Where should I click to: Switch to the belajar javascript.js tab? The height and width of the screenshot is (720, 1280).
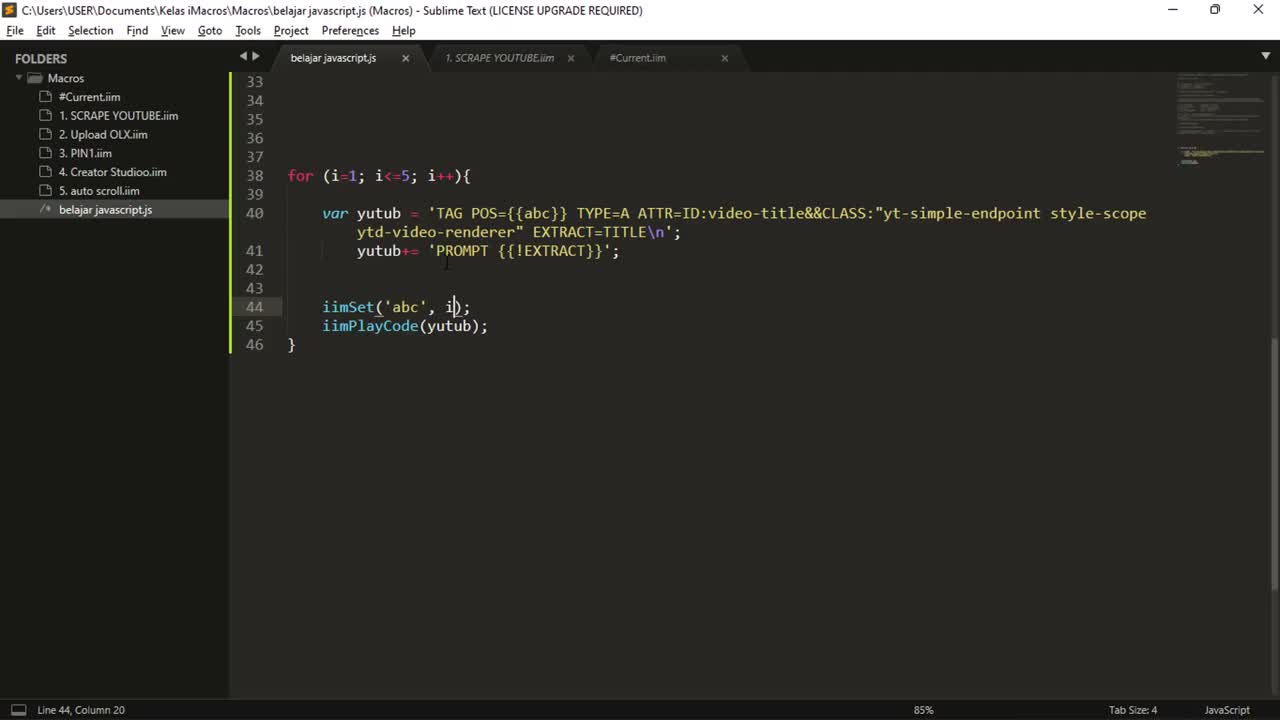pyautogui.click(x=333, y=58)
